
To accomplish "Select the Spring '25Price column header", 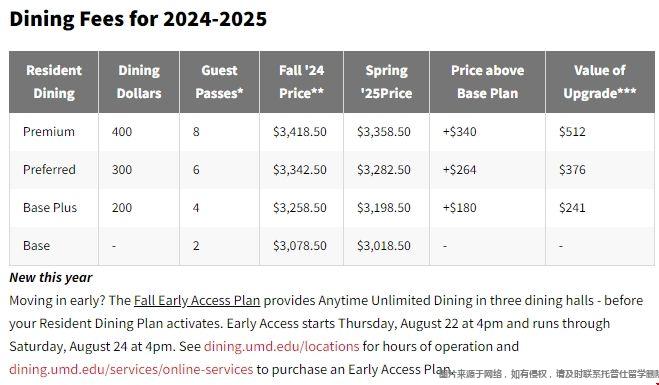I will [386, 82].
